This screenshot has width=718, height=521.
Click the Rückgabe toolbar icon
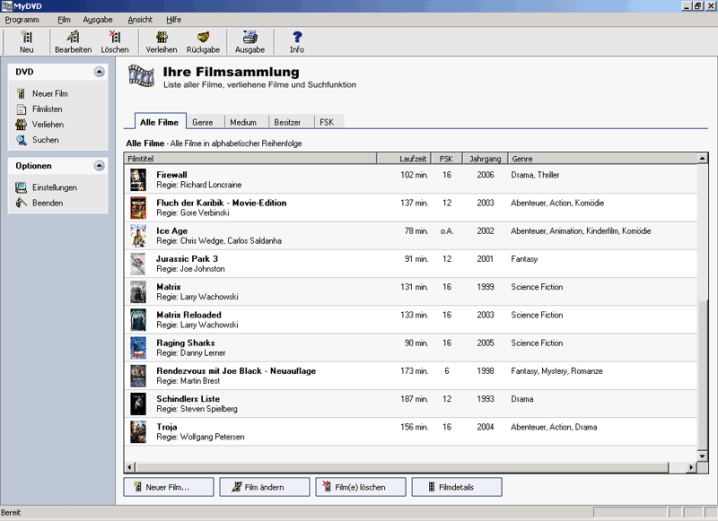[202, 37]
